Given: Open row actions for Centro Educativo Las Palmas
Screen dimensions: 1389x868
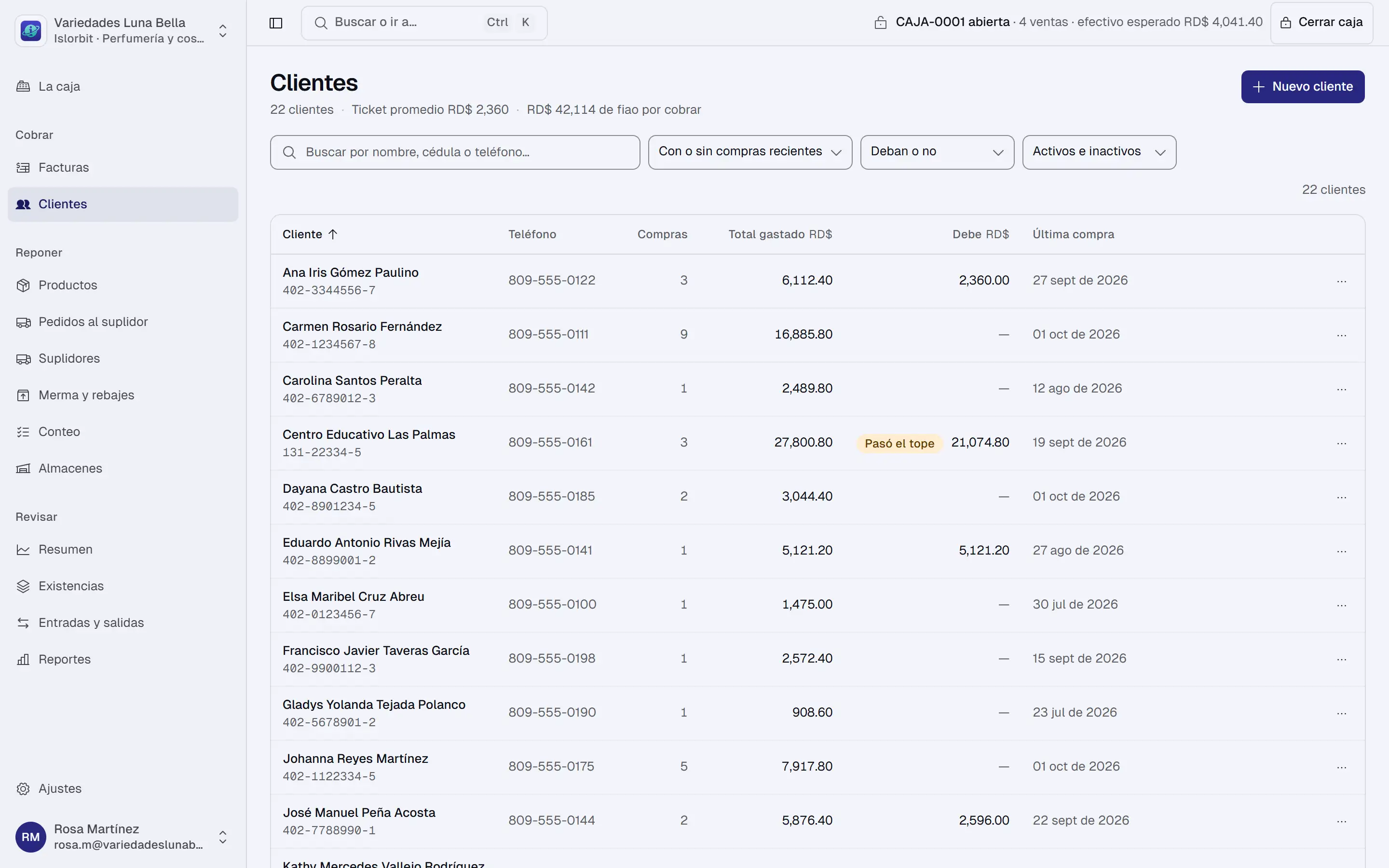Looking at the screenshot, I should (x=1341, y=443).
